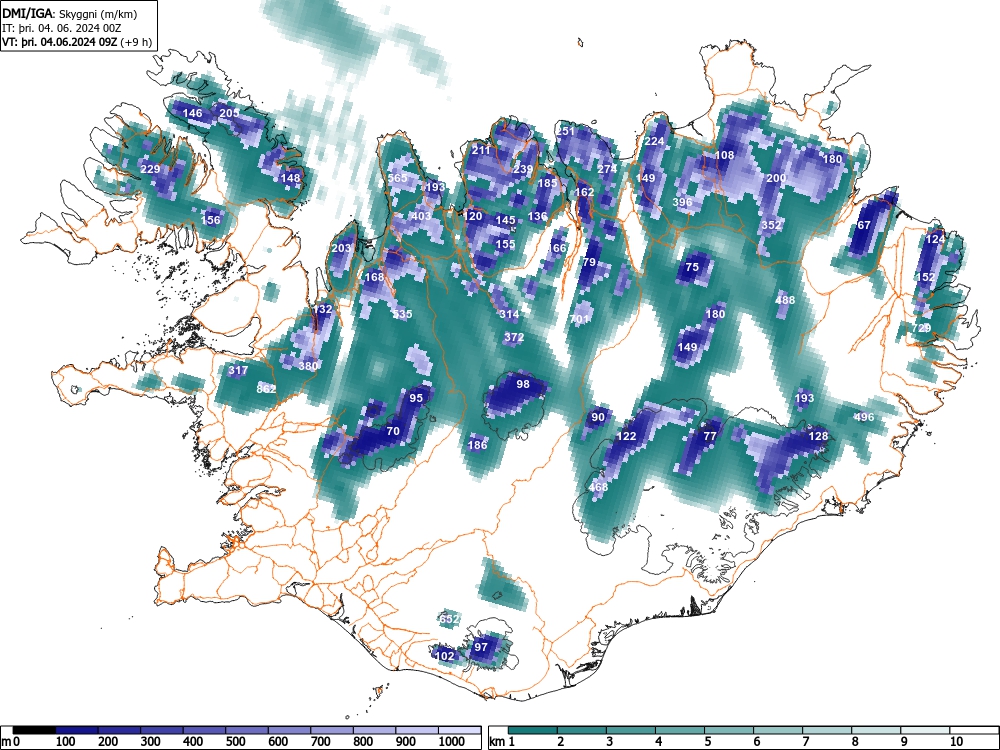Viewport: 1000px width, 750px height.
Task: Click the visibility value 251 on the map
Action: 565,131
